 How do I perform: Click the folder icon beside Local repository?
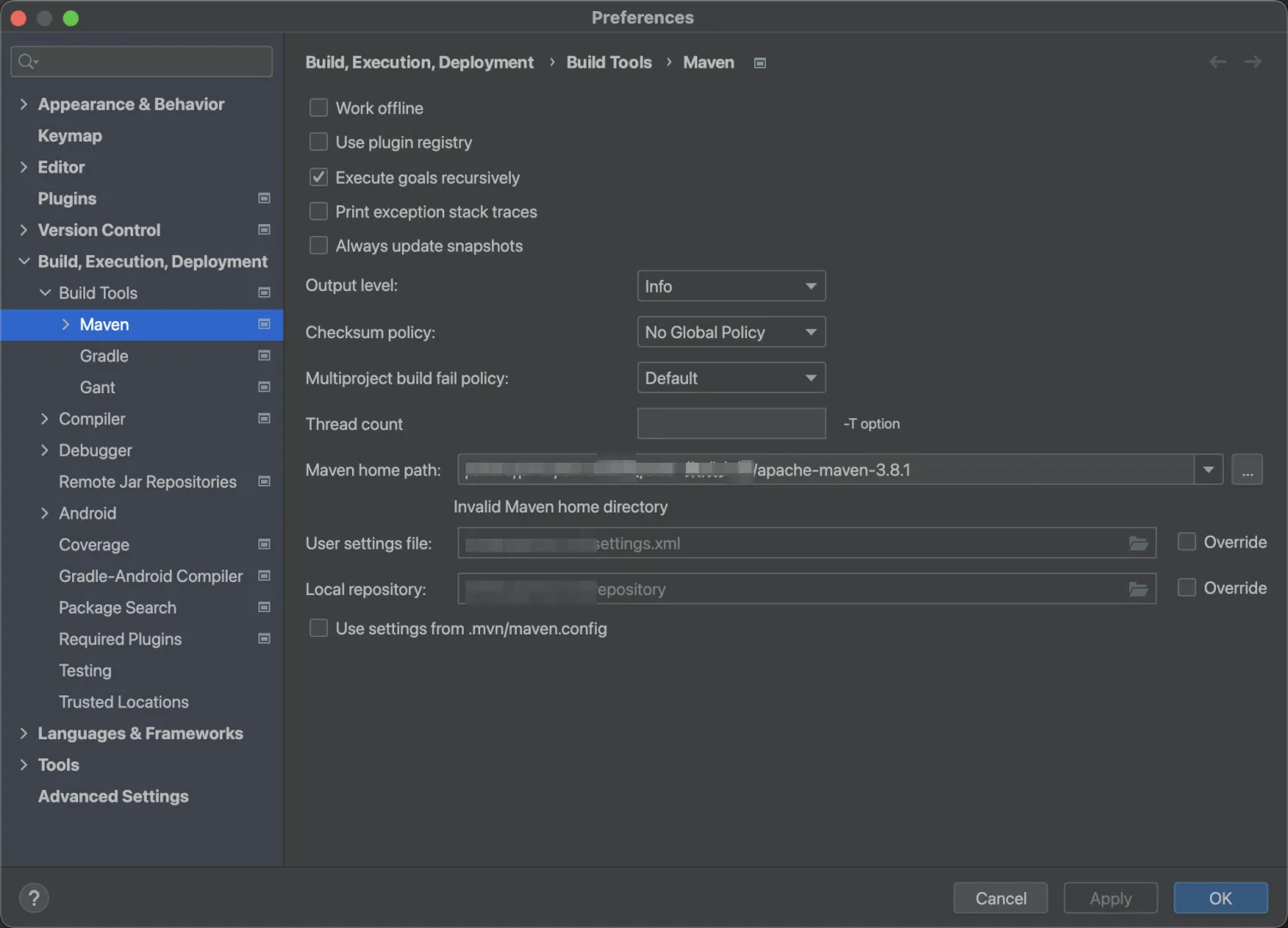[x=1139, y=589]
